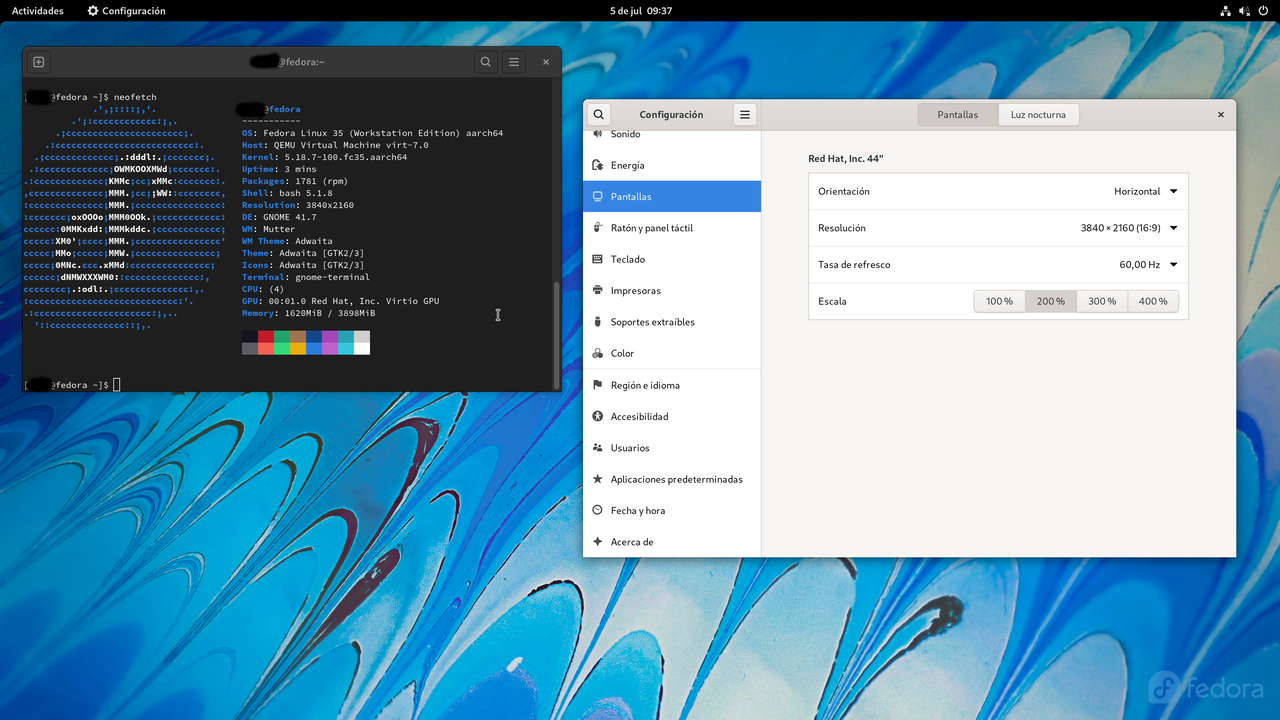Close the terminal window
This screenshot has width=1280, height=720.
pos(546,62)
